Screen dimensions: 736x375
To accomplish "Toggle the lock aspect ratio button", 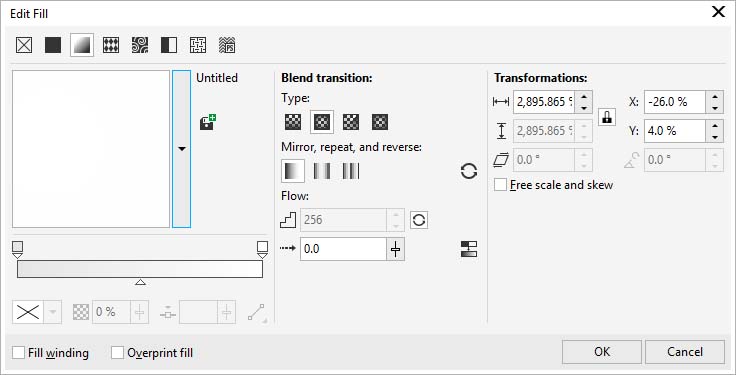I will (607, 116).
